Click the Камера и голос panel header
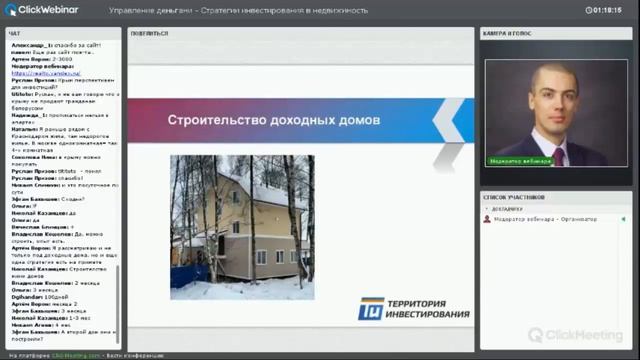 tap(556, 33)
